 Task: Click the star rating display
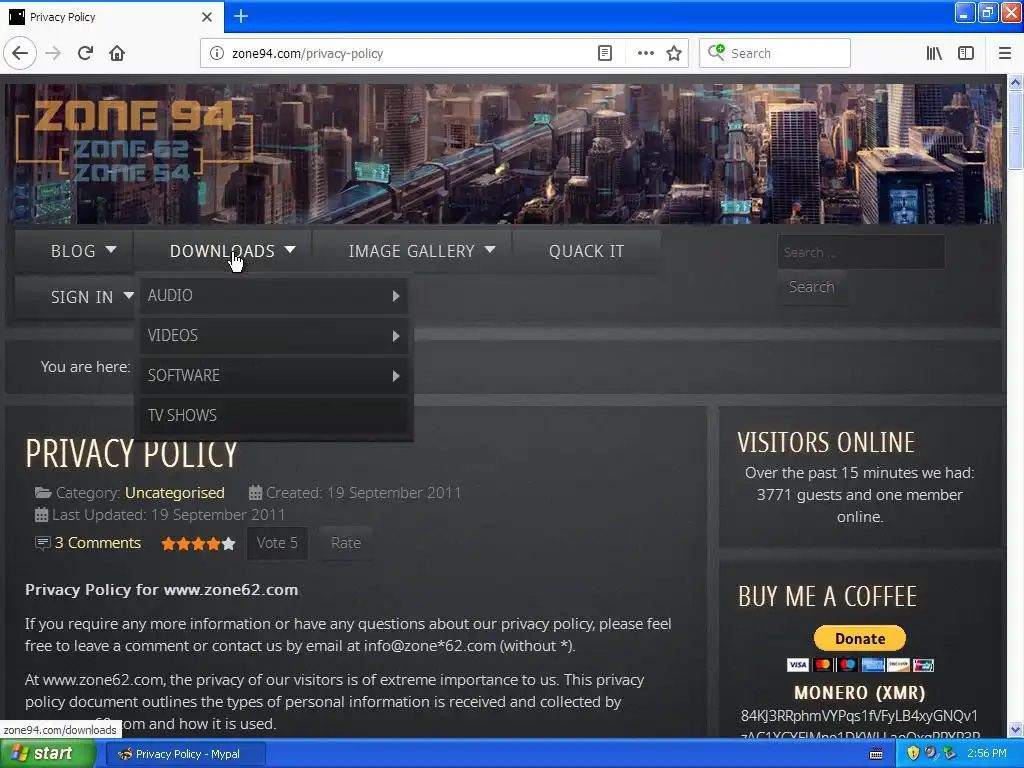pyautogui.click(x=199, y=543)
